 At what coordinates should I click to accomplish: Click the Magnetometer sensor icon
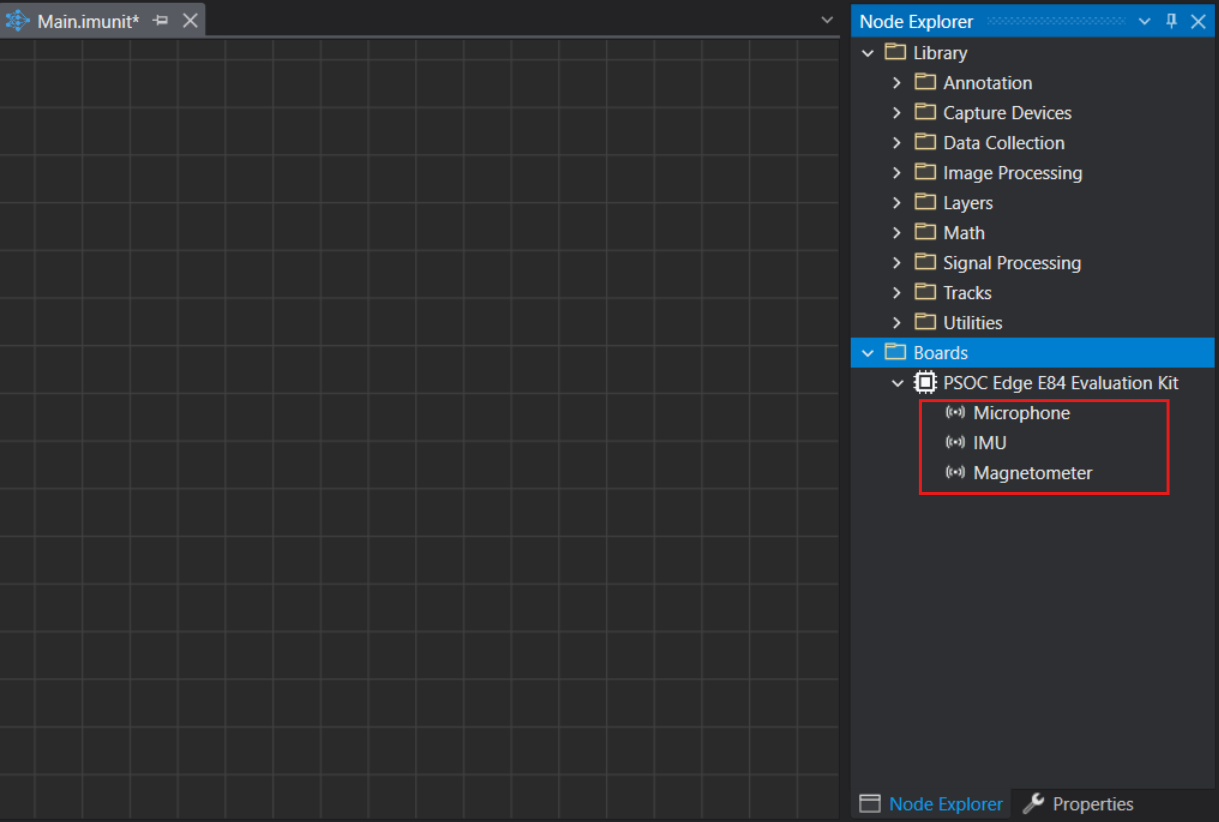coord(954,473)
